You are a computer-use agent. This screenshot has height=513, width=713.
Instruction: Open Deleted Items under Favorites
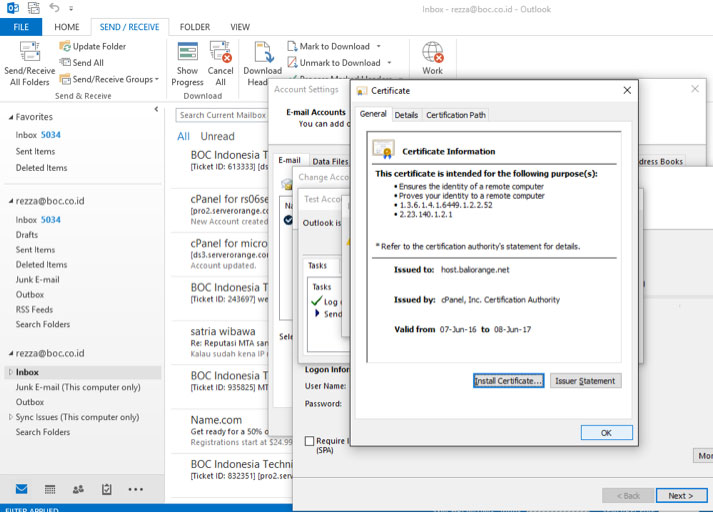pyautogui.click(x=41, y=168)
